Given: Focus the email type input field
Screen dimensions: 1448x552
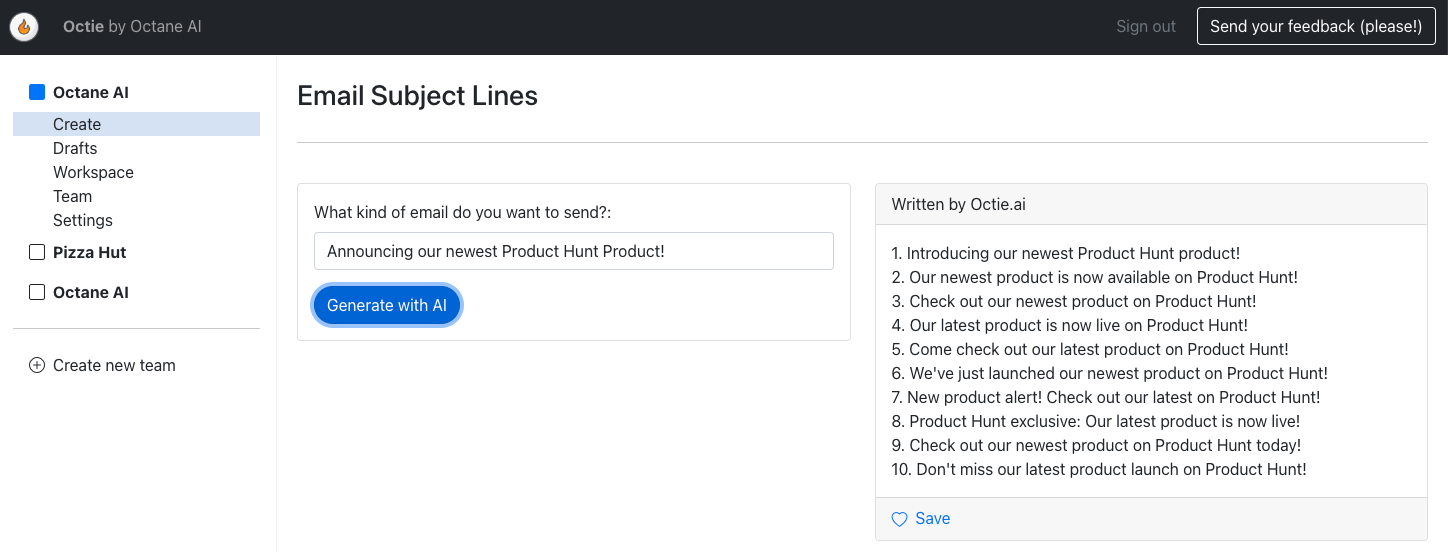Looking at the screenshot, I should [574, 251].
